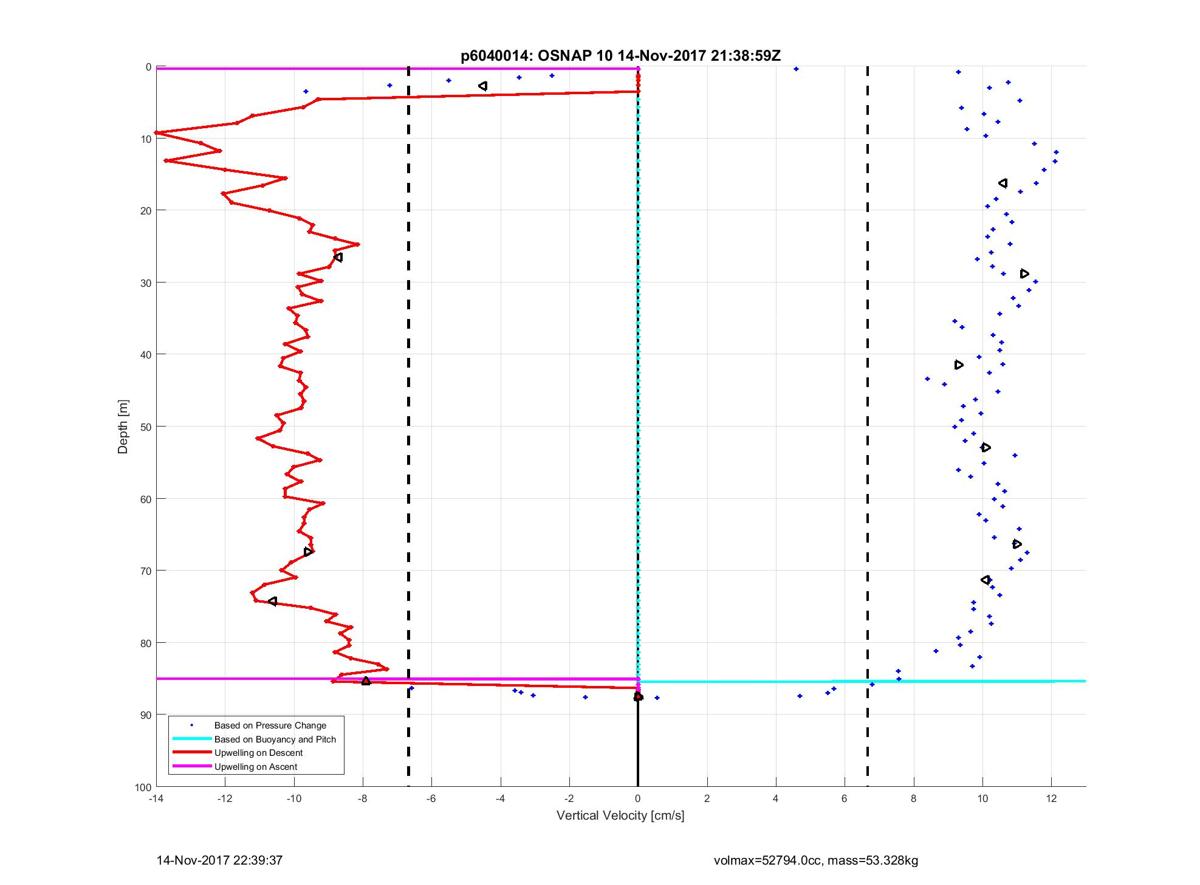Click the left triangle marker on red curve near 67 m depth
This screenshot has height=885, width=1200.
(308, 552)
